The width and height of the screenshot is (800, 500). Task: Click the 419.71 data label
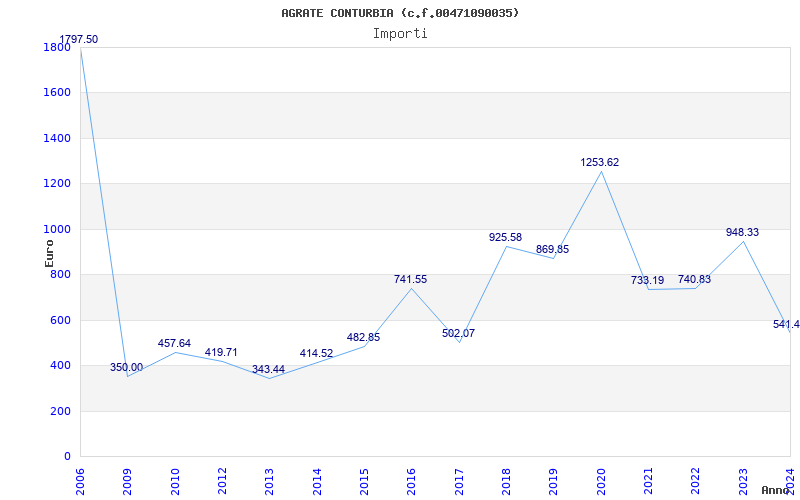tap(221, 353)
